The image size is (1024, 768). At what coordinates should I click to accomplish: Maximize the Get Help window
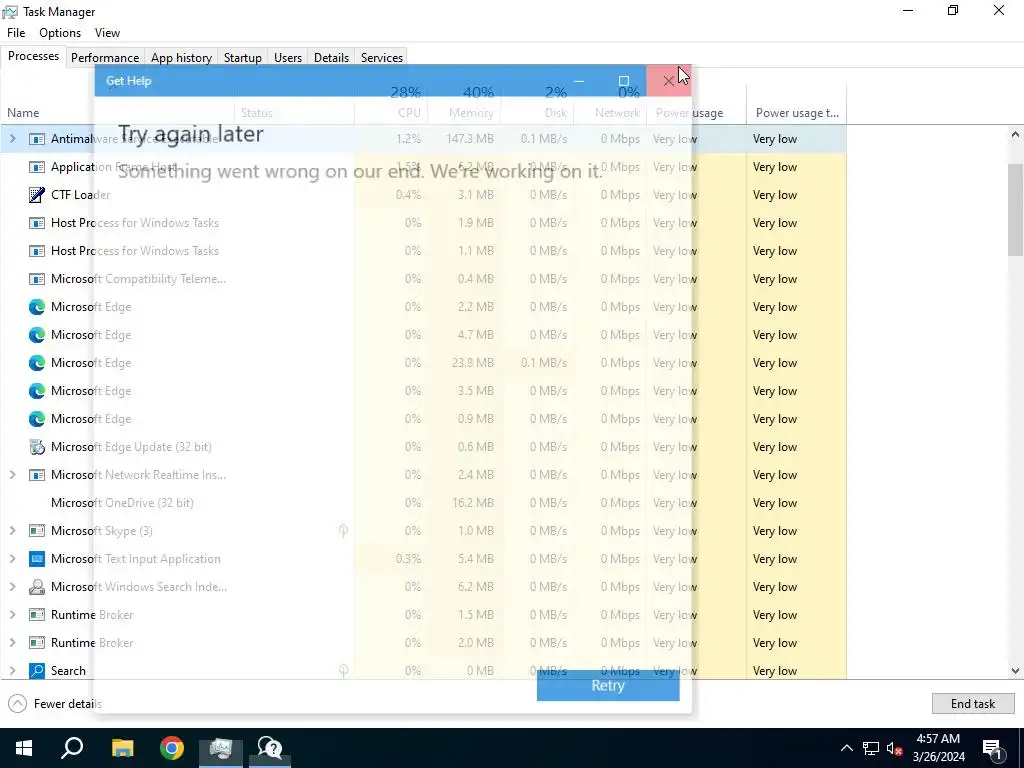coord(624,80)
